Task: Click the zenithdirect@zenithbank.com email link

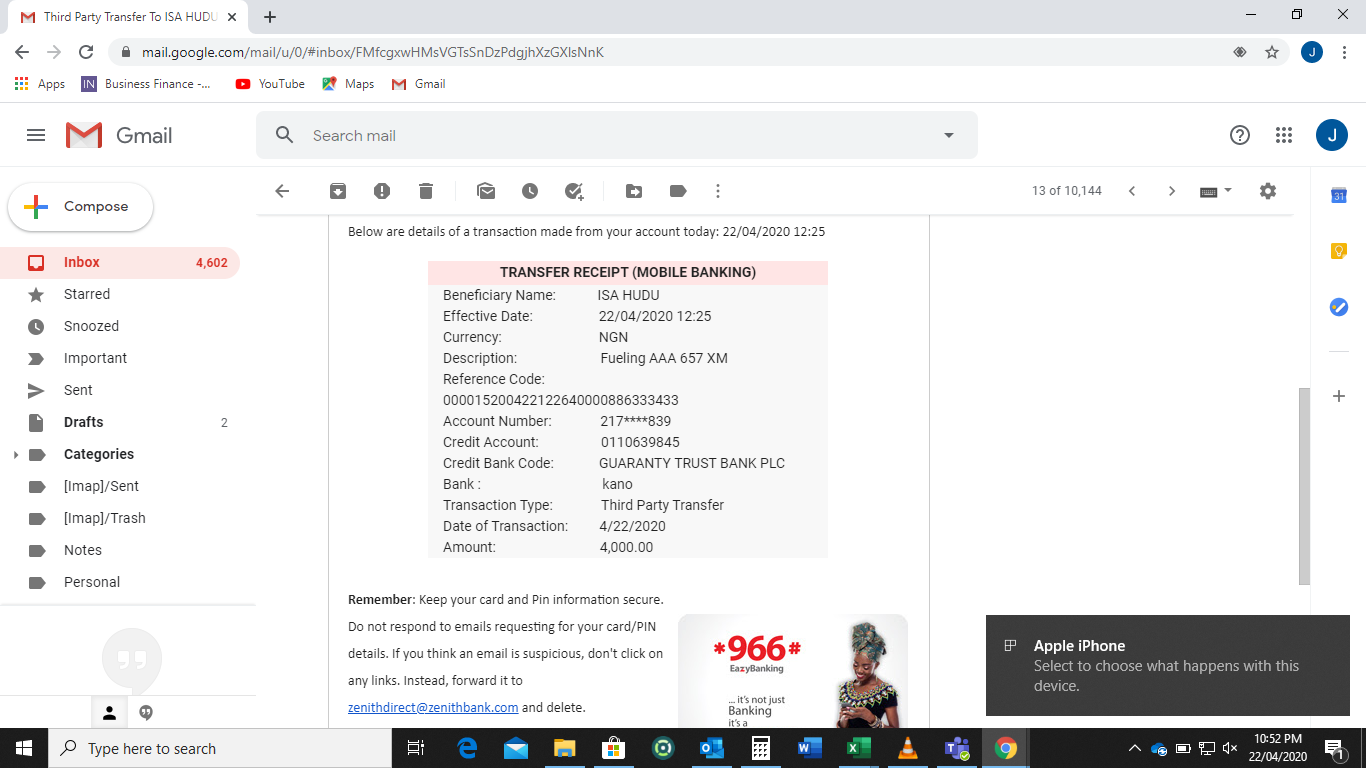Action: [433, 707]
